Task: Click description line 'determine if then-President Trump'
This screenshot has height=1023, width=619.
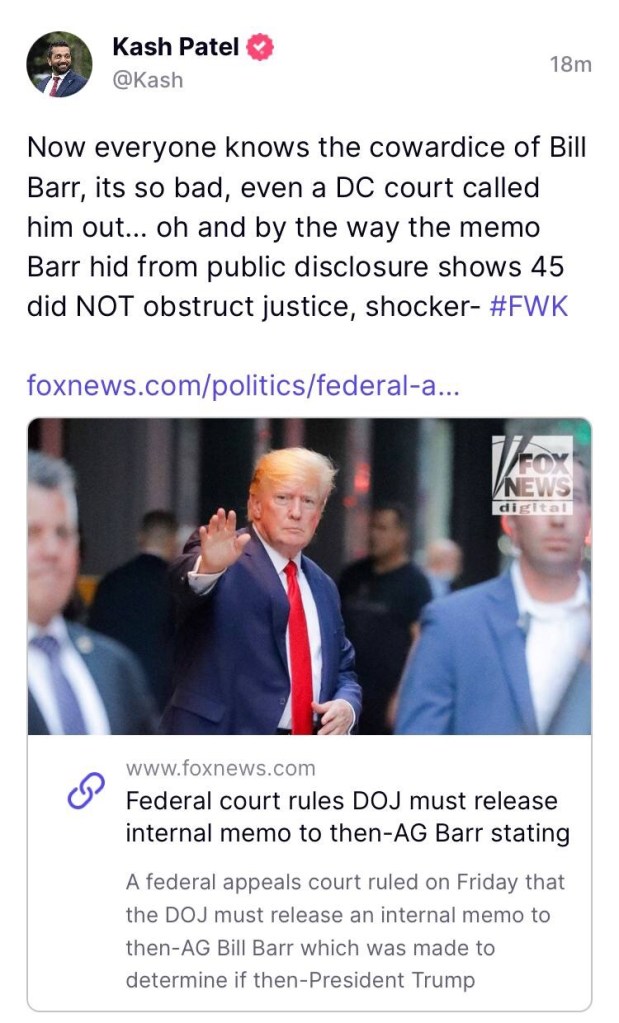Action: (x=300, y=980)
